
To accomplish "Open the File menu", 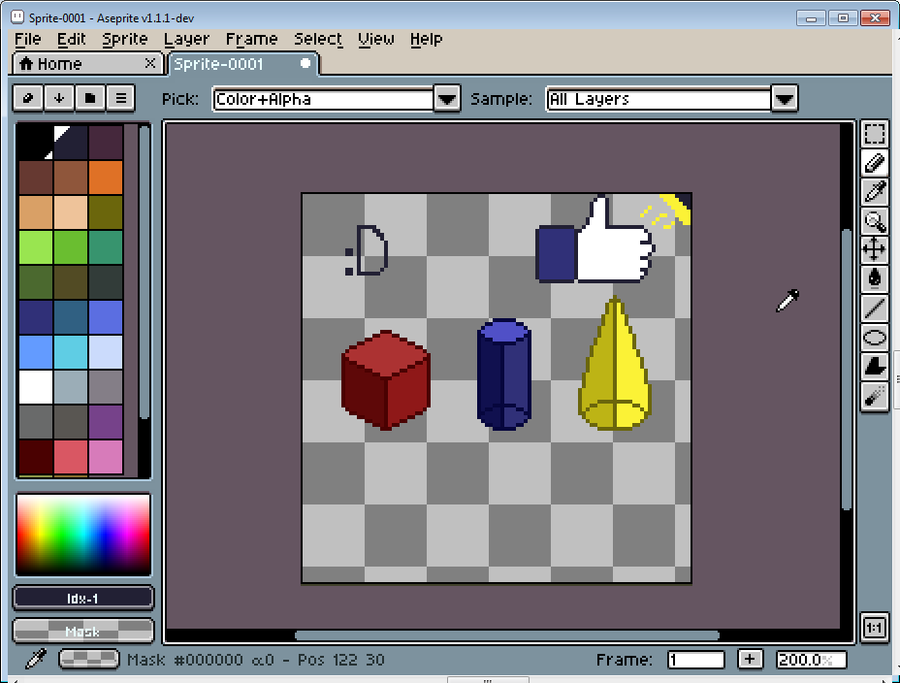I will (x=28, y=39).
